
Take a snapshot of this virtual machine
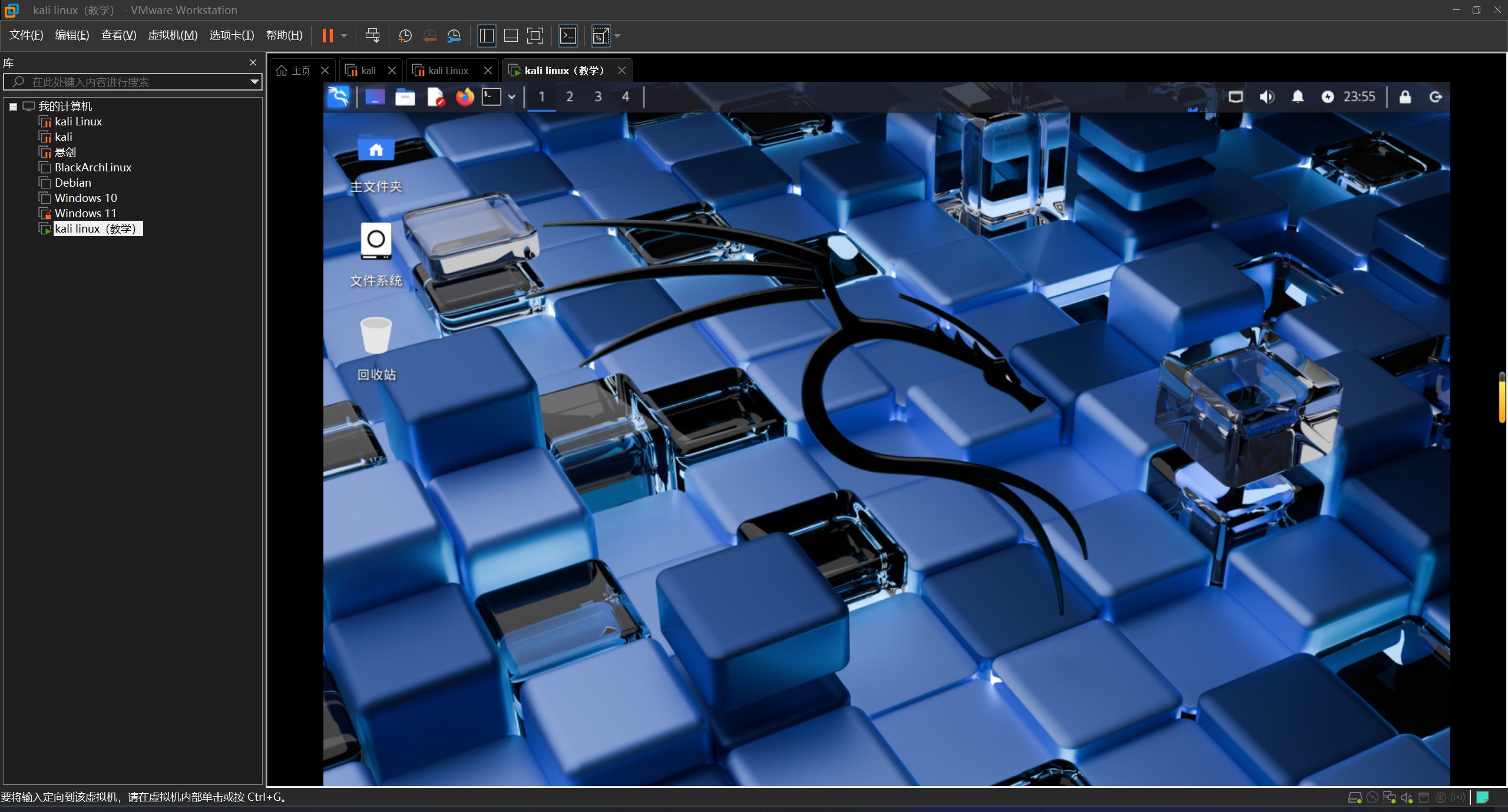(x=405, y=36)
